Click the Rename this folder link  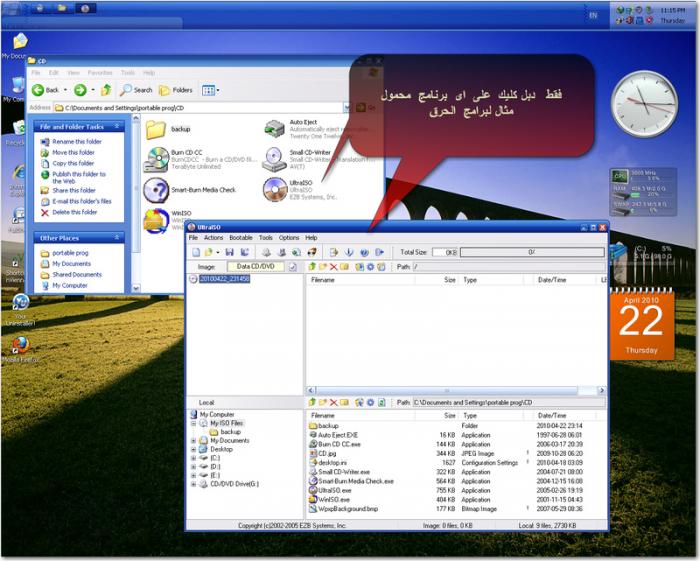coord(77,142)
